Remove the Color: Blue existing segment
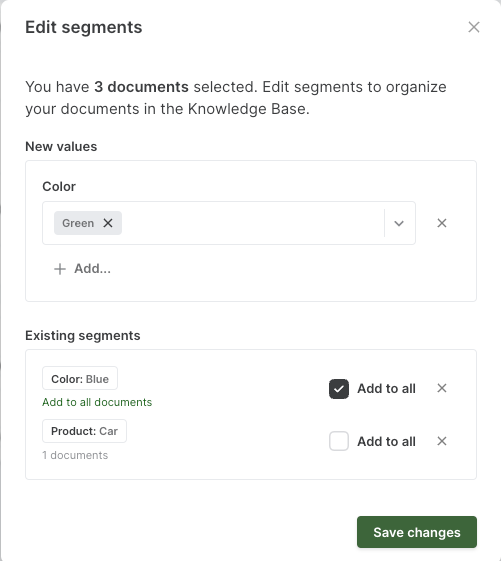The width and height of the screenshot is (501, 561). coord(442,388)
